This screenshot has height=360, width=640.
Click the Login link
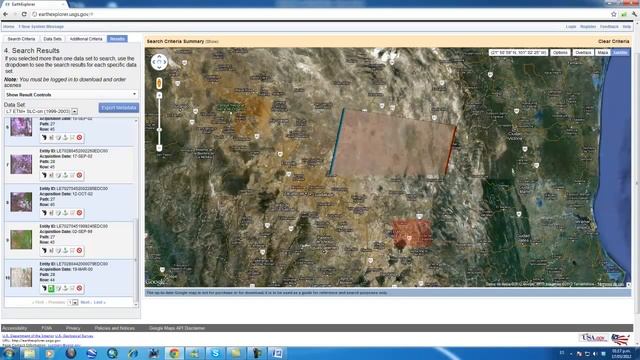pos(571,27)
